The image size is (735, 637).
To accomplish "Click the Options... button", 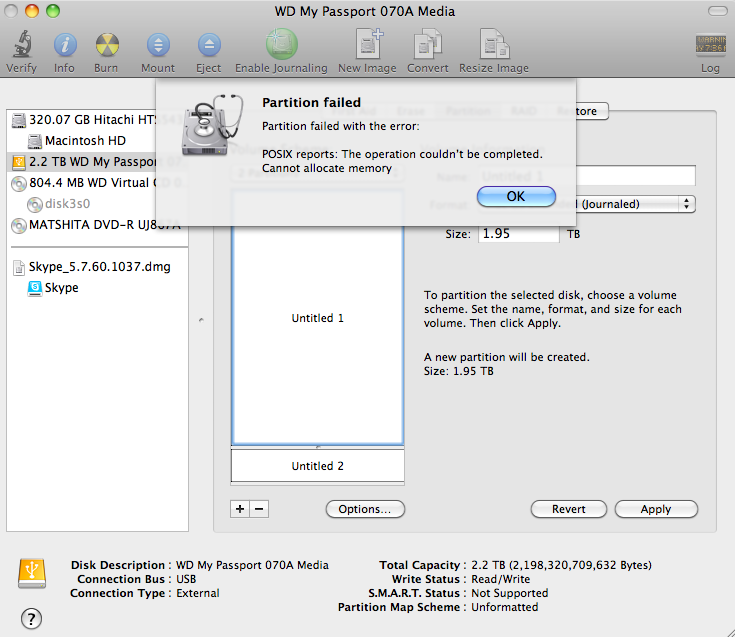I will pos(365,509).
